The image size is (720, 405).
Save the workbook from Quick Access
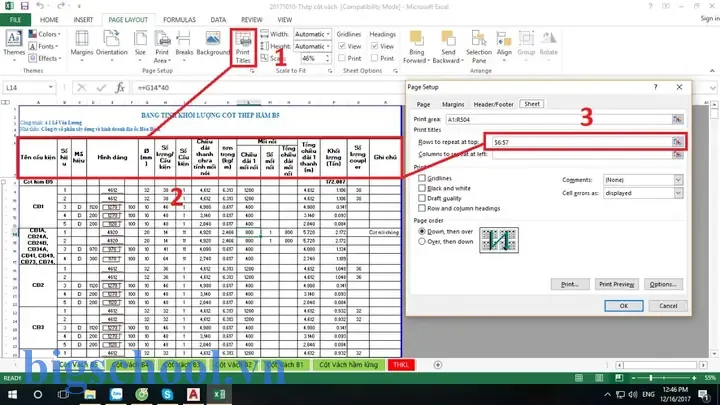click(x=24, y=6)
